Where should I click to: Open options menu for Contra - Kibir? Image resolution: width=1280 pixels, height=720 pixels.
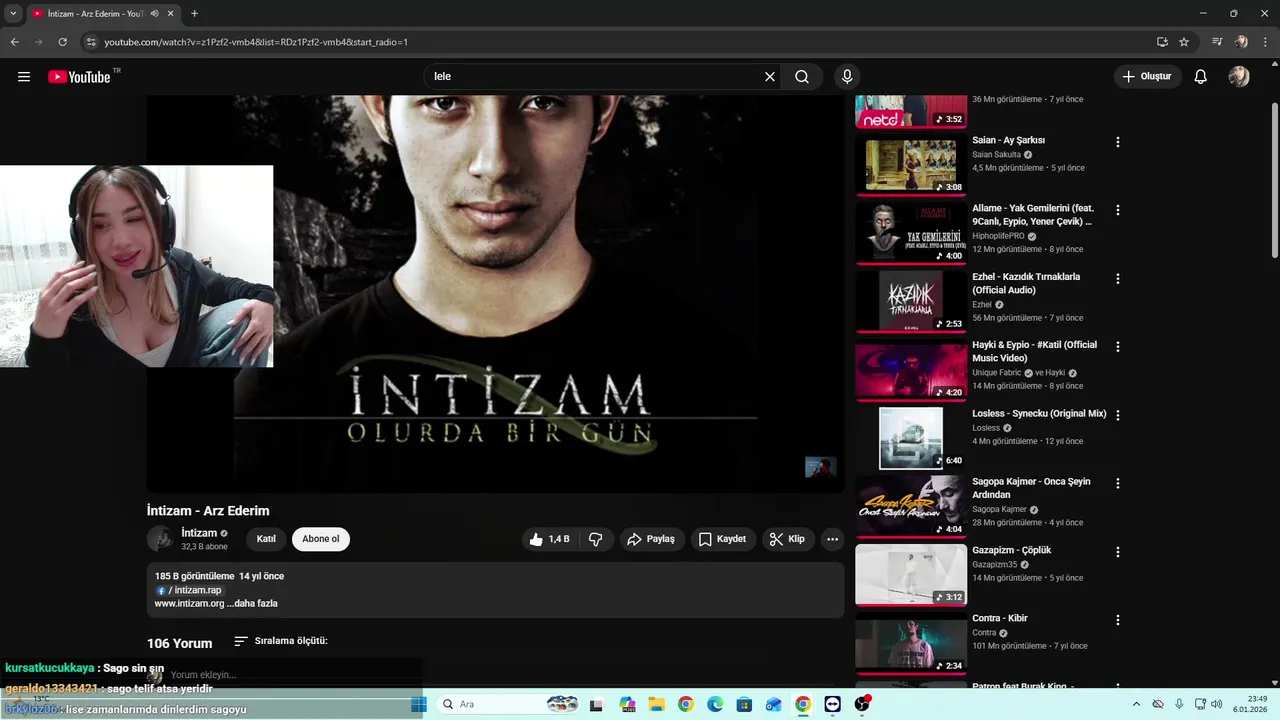click(1118, 620)
